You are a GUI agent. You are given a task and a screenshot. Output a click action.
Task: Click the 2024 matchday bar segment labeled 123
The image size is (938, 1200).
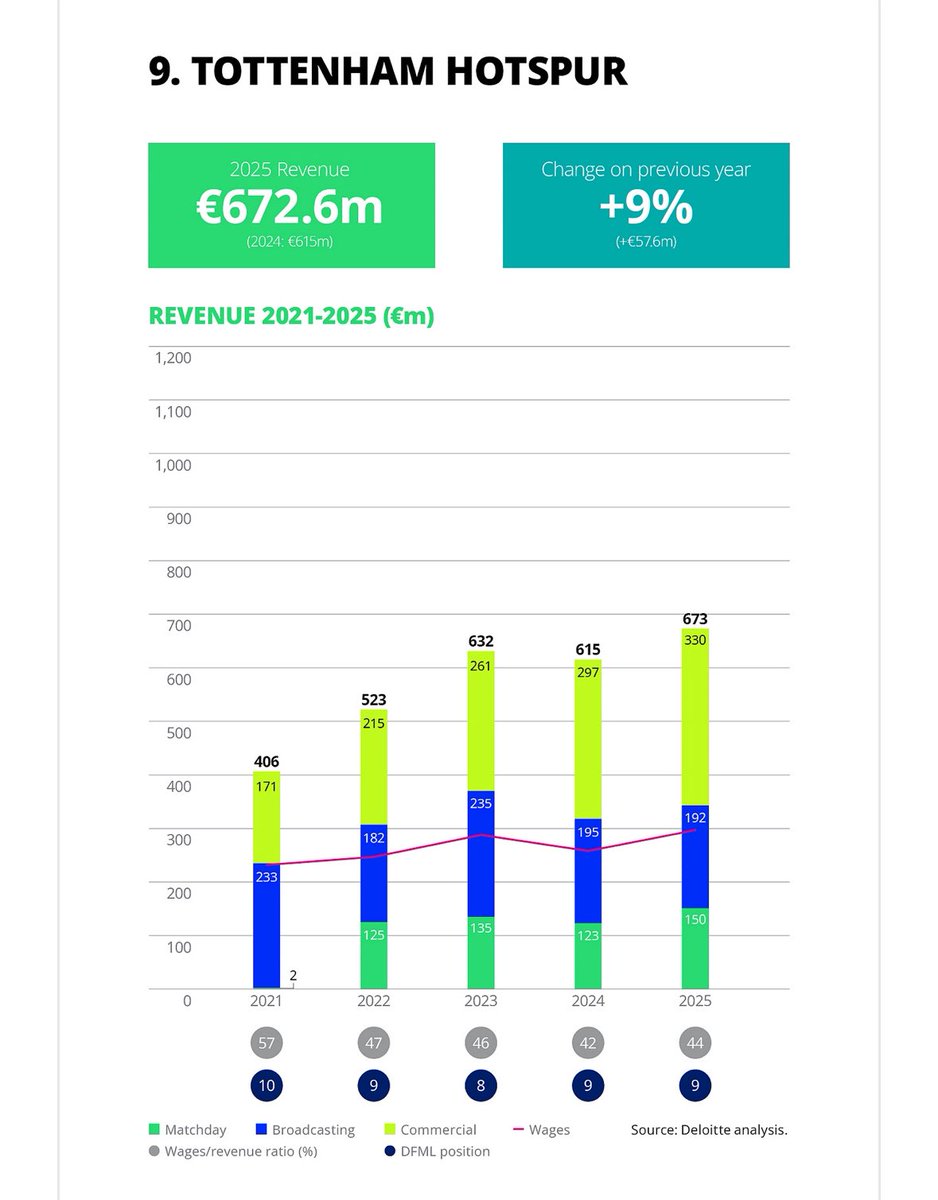coord(588,956)
